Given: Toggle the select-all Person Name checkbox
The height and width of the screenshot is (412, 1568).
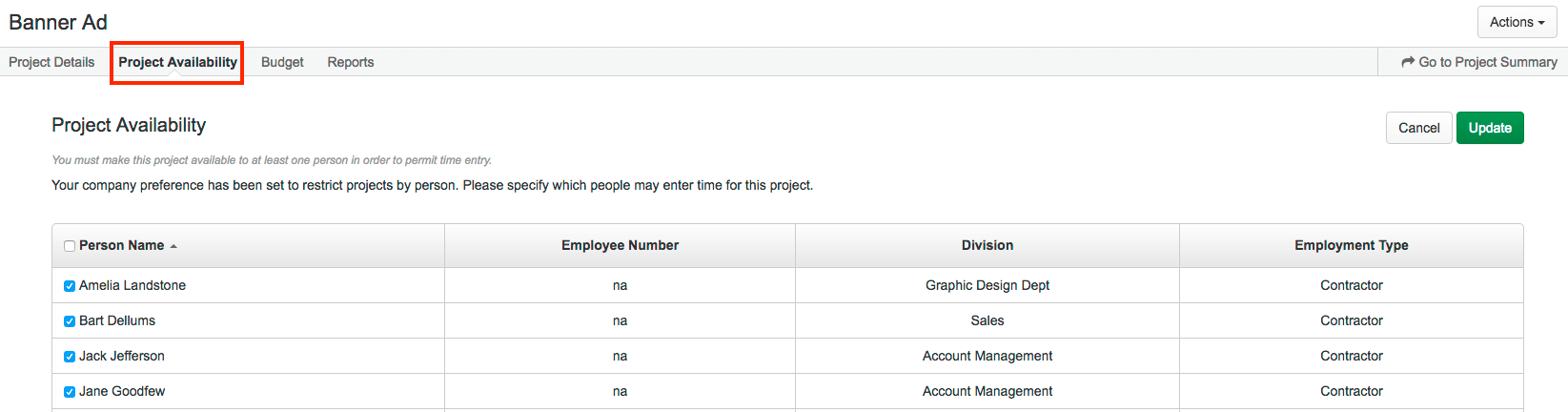Looking at the screenshot, I should pyautogui.click(x=70, y=246).
